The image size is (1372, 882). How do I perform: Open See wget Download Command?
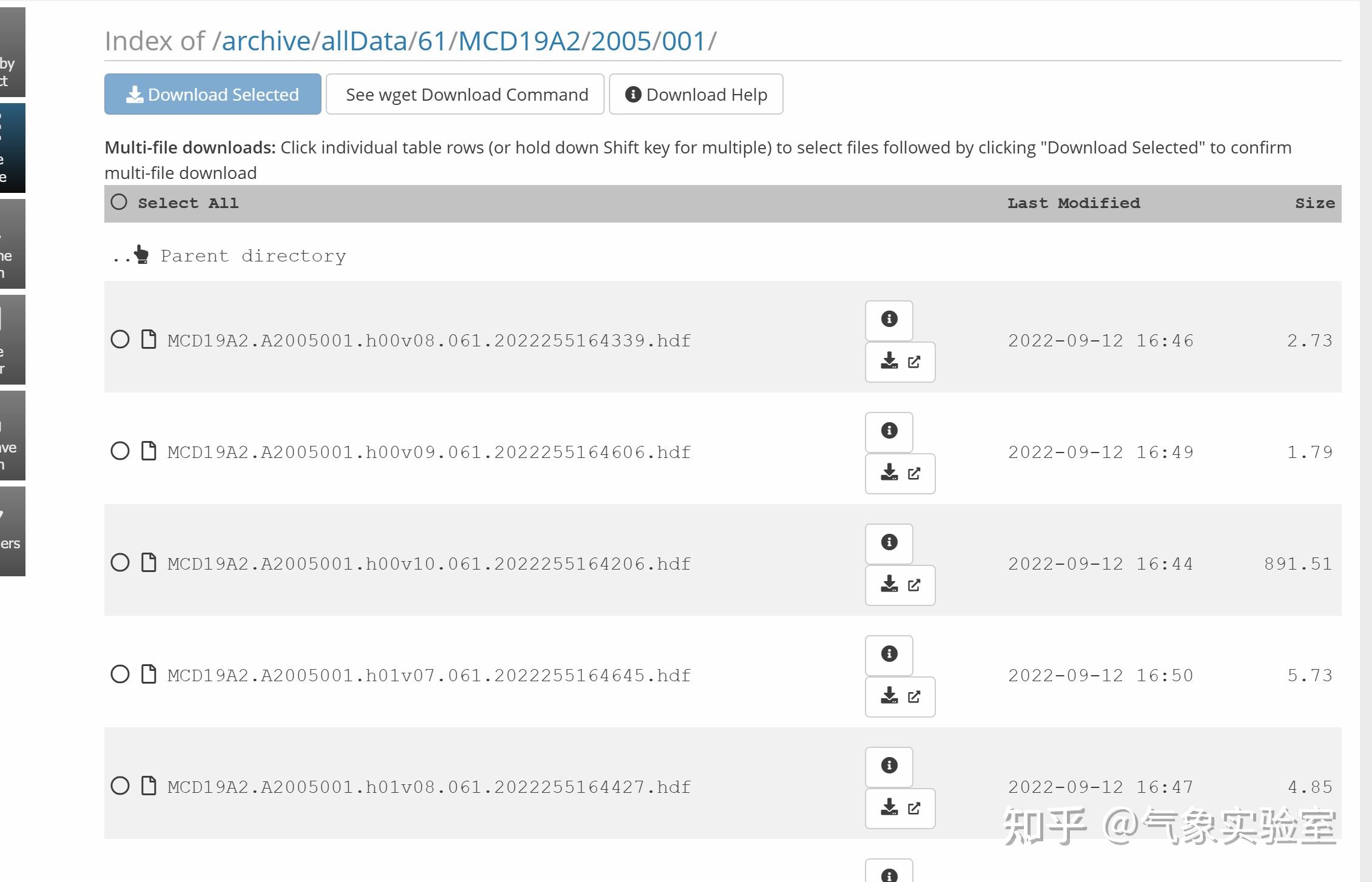(465, 94)
